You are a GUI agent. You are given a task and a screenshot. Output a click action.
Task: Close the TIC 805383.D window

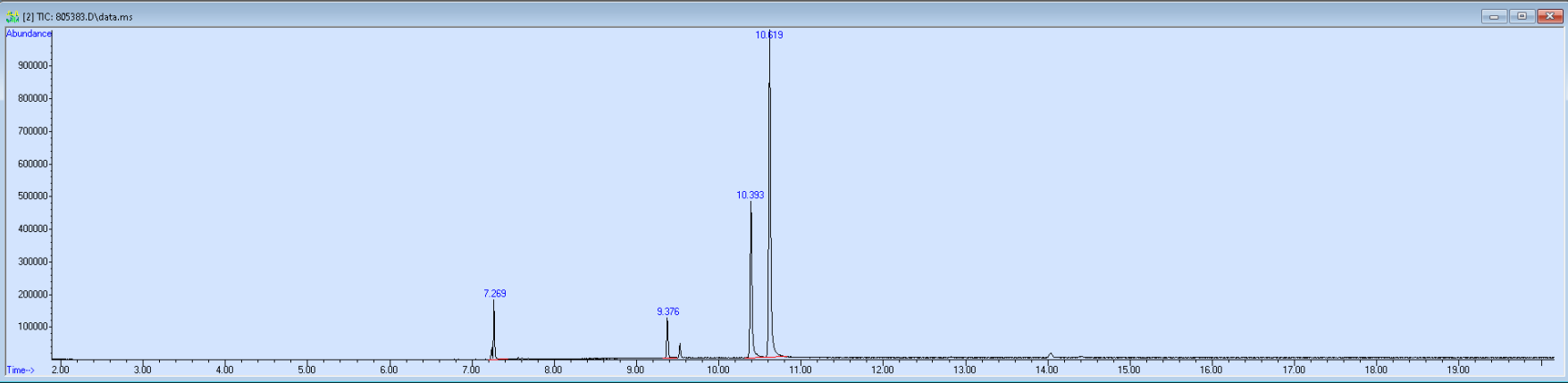[x=1549, y=16]
